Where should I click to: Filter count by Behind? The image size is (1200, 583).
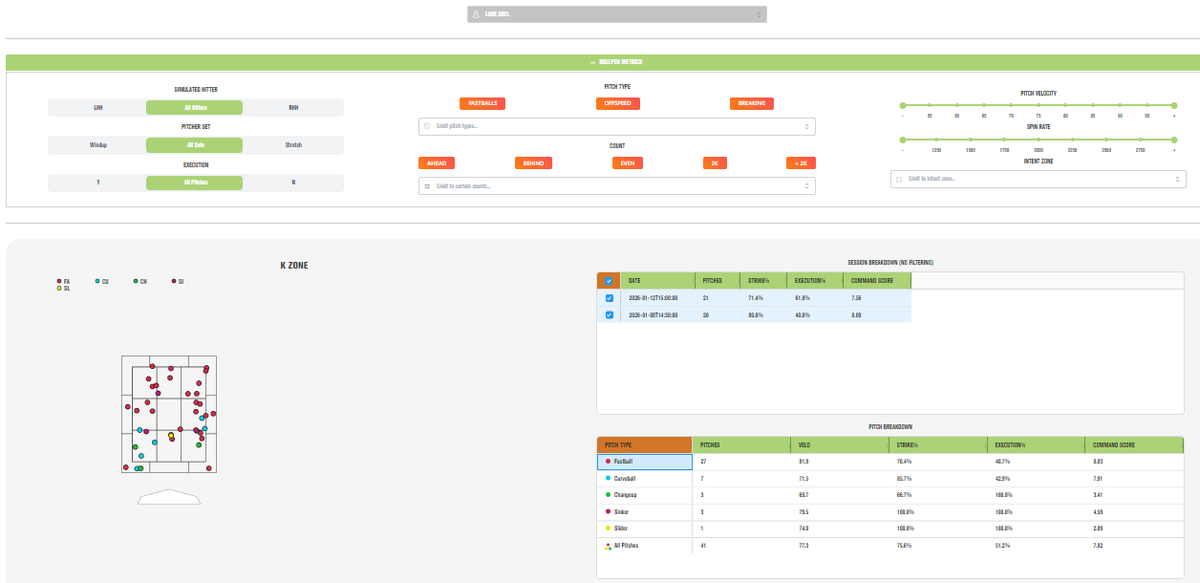[x=533, y=163]
